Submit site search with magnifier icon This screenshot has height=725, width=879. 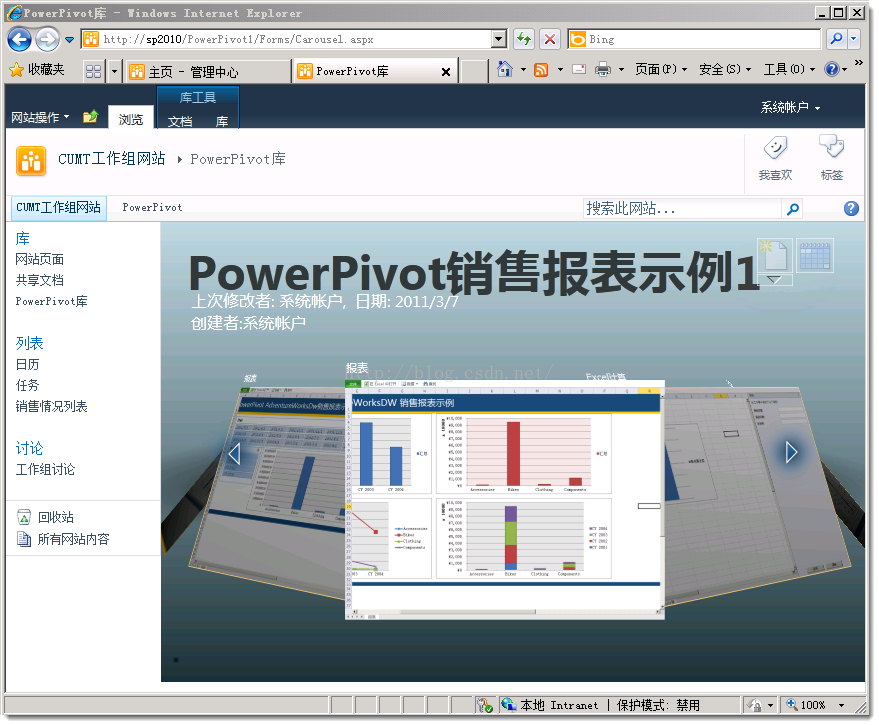792,209
